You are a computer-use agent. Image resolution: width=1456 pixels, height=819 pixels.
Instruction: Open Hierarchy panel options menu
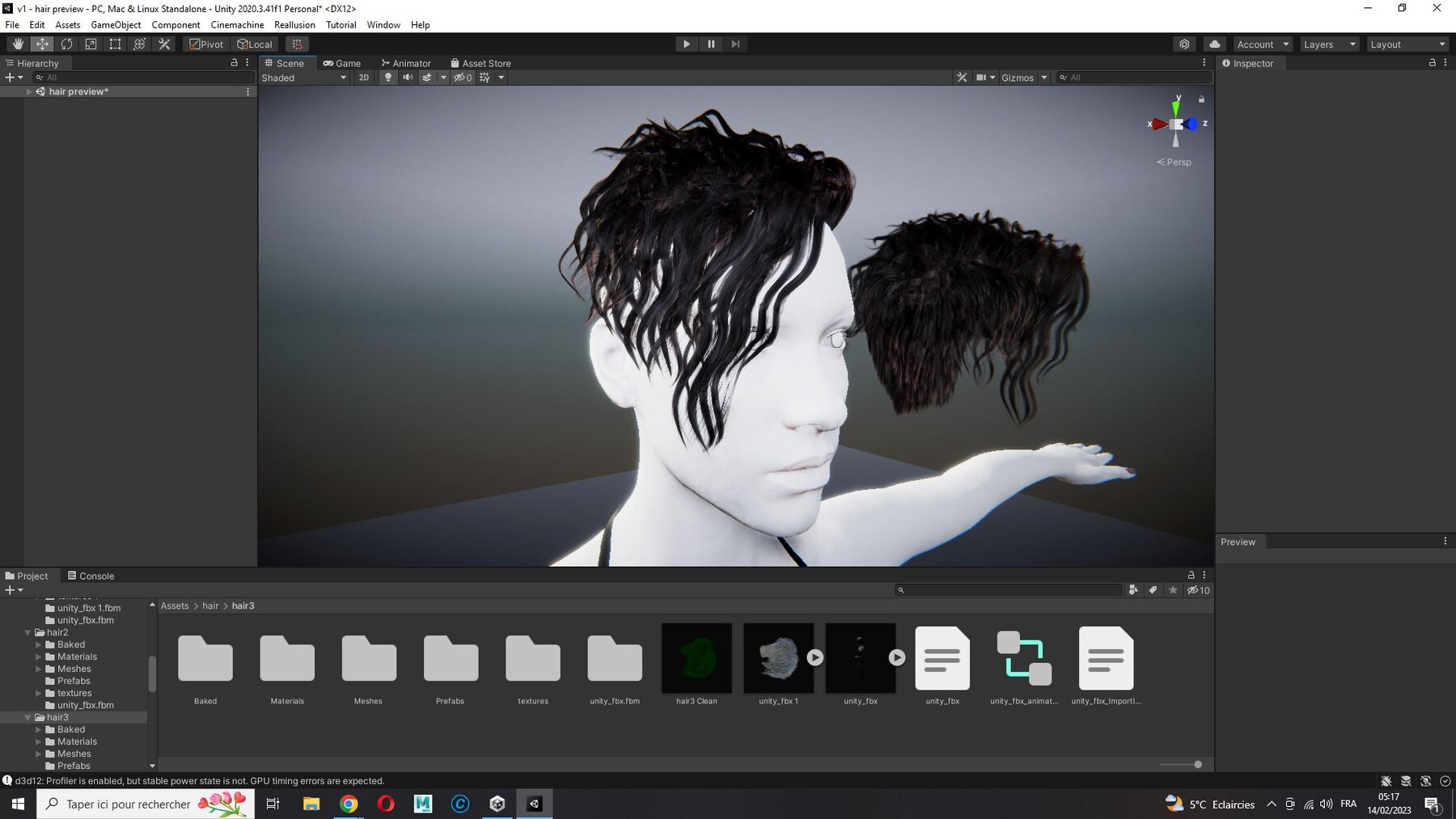(x=248, y=62)
